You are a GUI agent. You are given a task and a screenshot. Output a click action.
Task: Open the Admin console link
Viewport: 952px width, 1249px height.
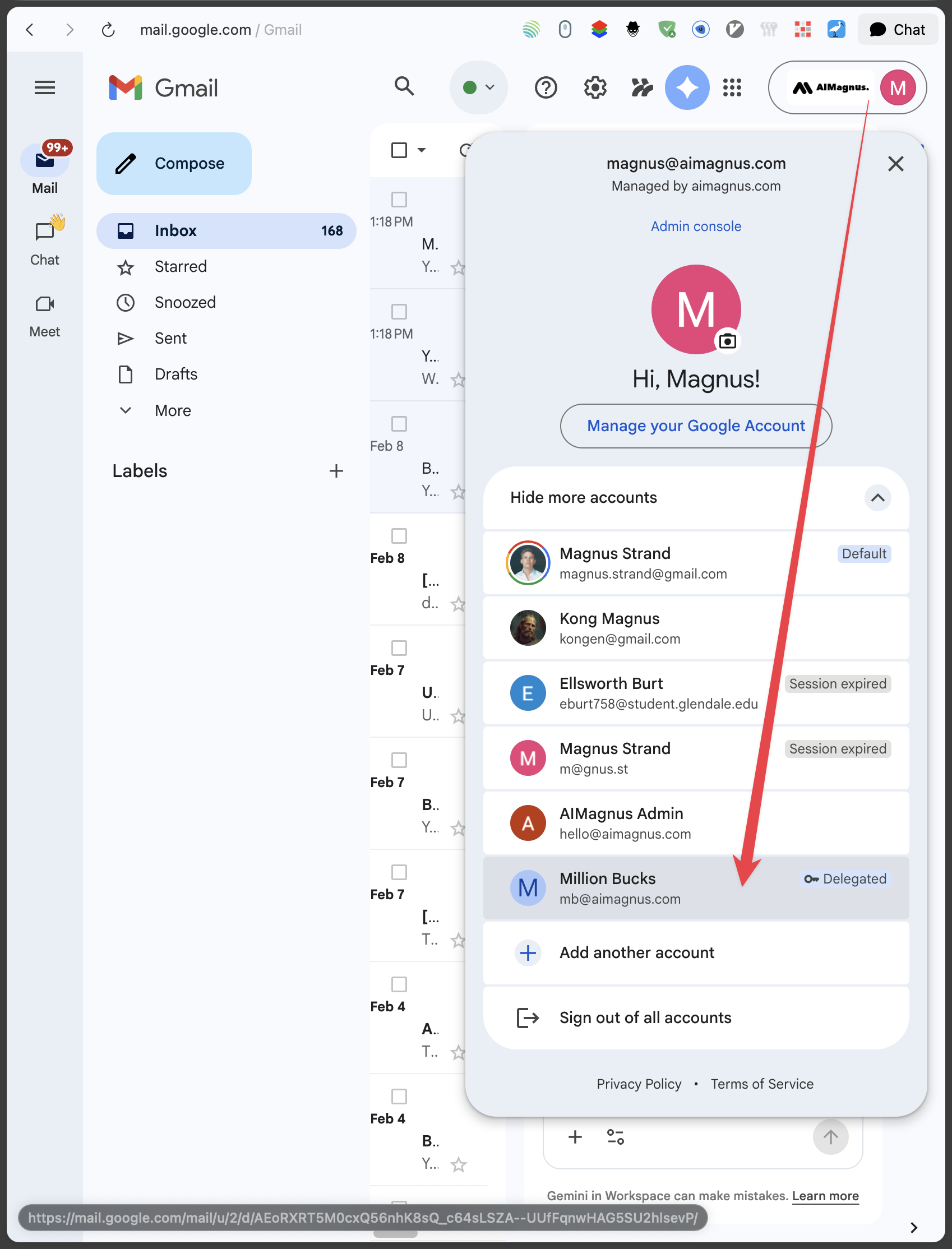point(695,226)
